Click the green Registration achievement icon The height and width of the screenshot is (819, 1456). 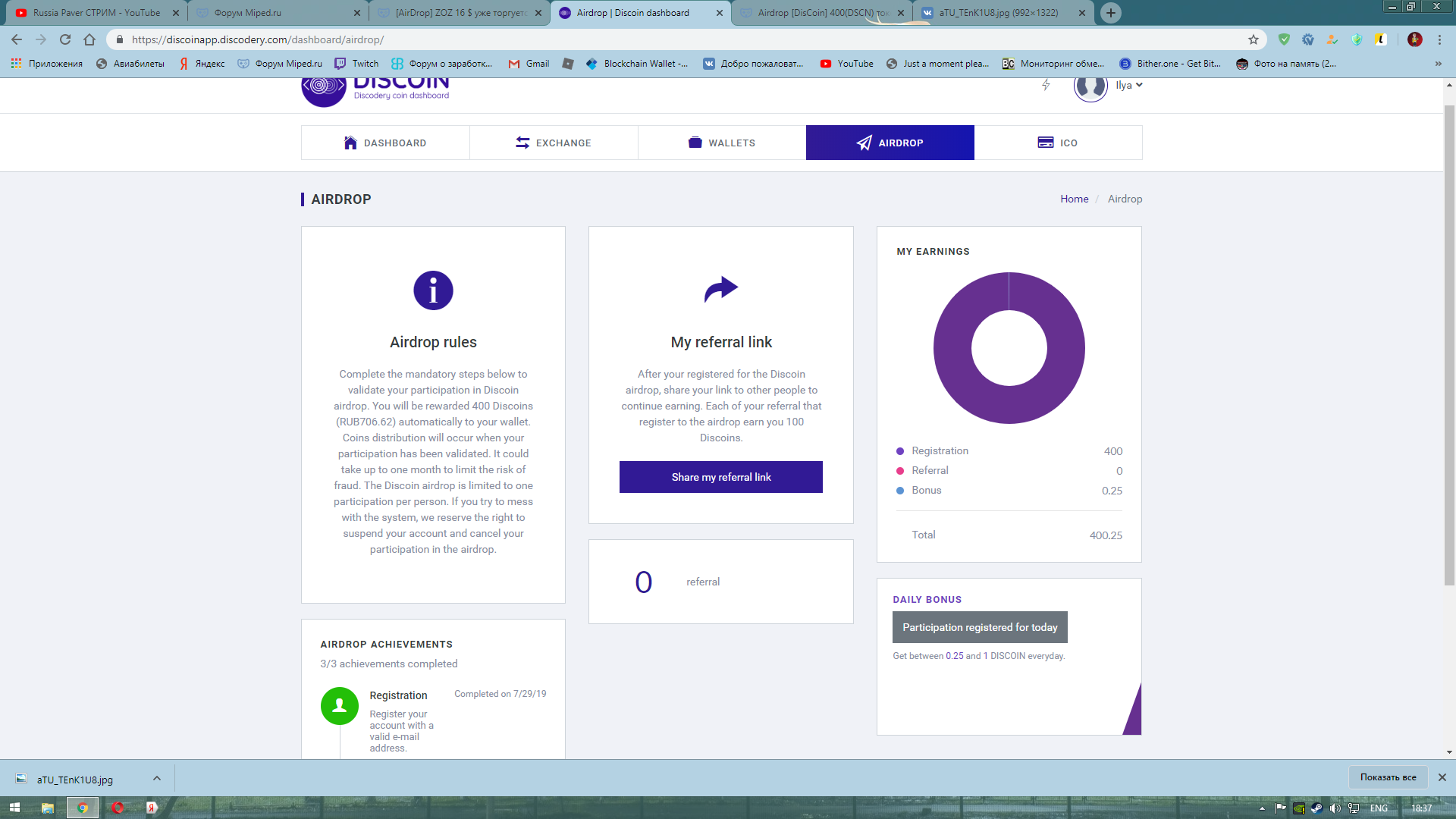[340, 706]
